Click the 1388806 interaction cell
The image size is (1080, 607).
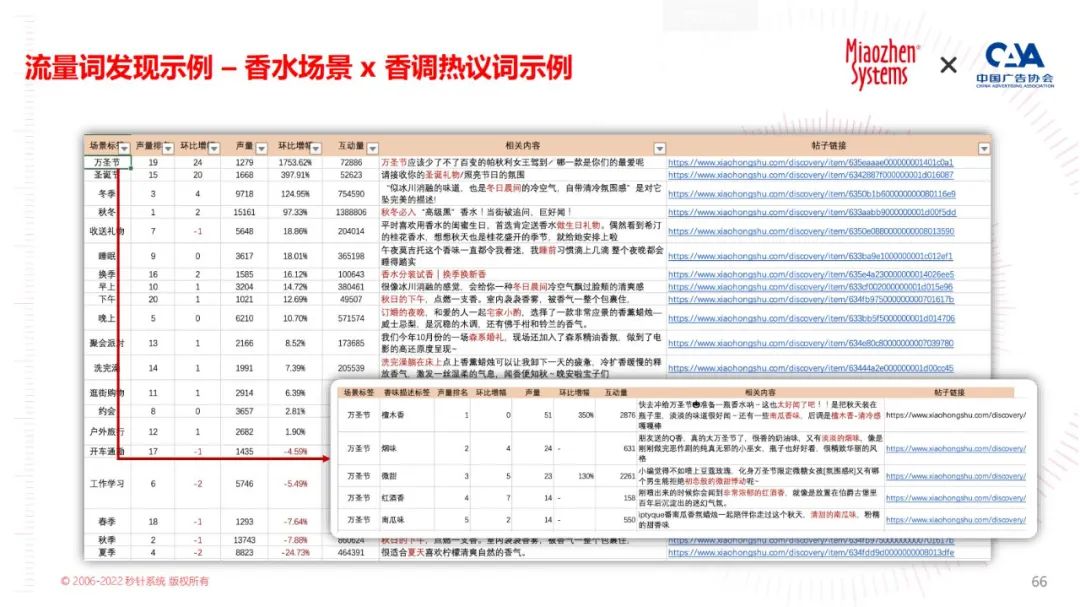(351, 212)
